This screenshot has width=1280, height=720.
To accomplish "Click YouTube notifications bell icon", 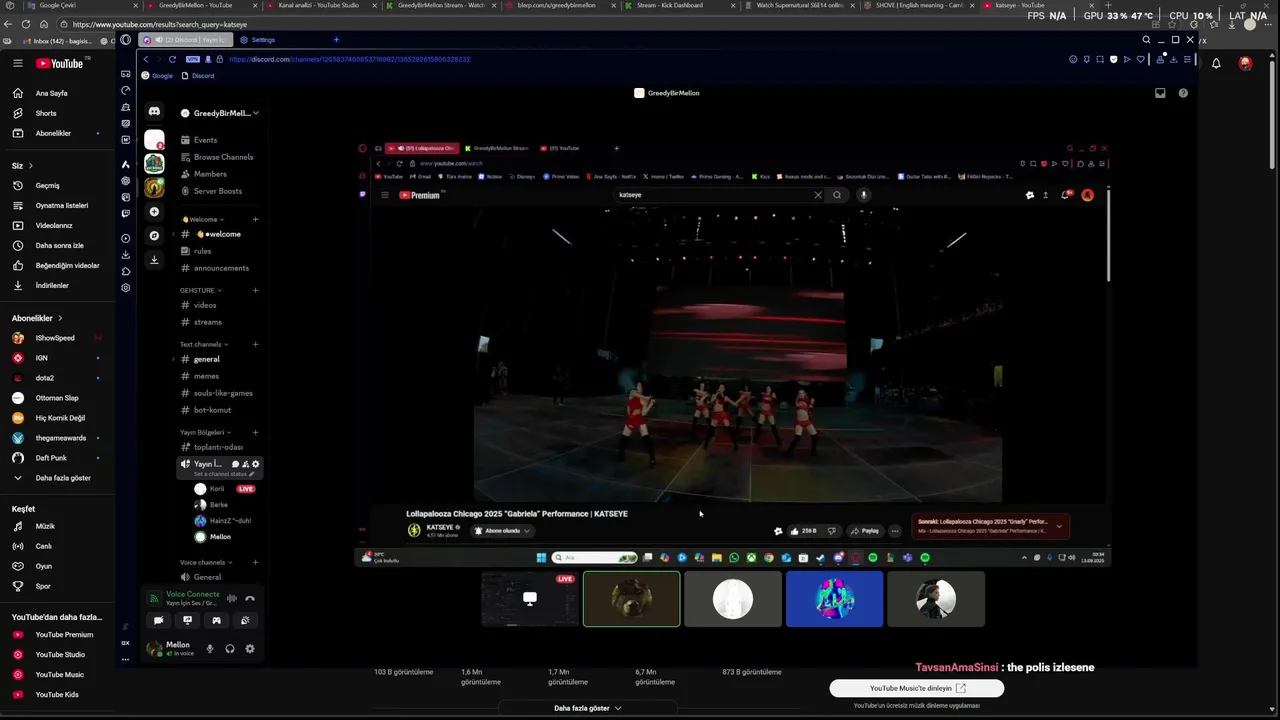I will 1216,63.
